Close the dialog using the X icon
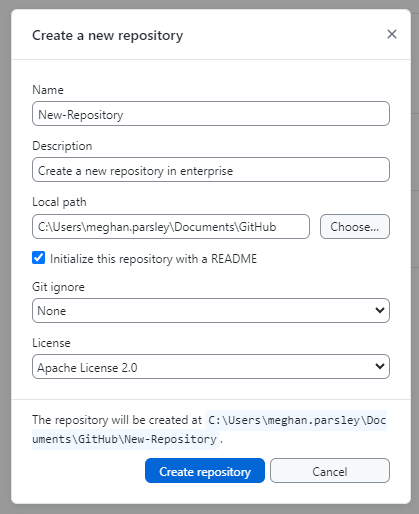 (x=392, y=34)
